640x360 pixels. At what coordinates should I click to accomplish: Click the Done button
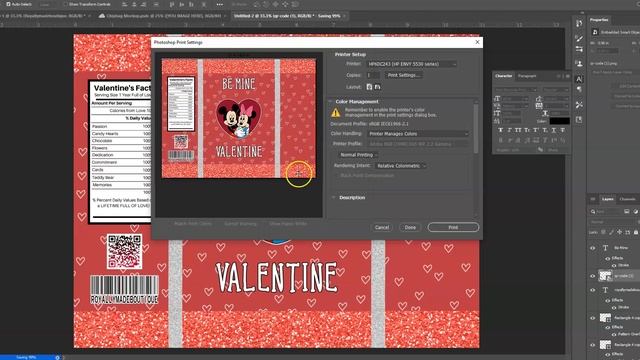pyautogui.click(x=410, y=227)
